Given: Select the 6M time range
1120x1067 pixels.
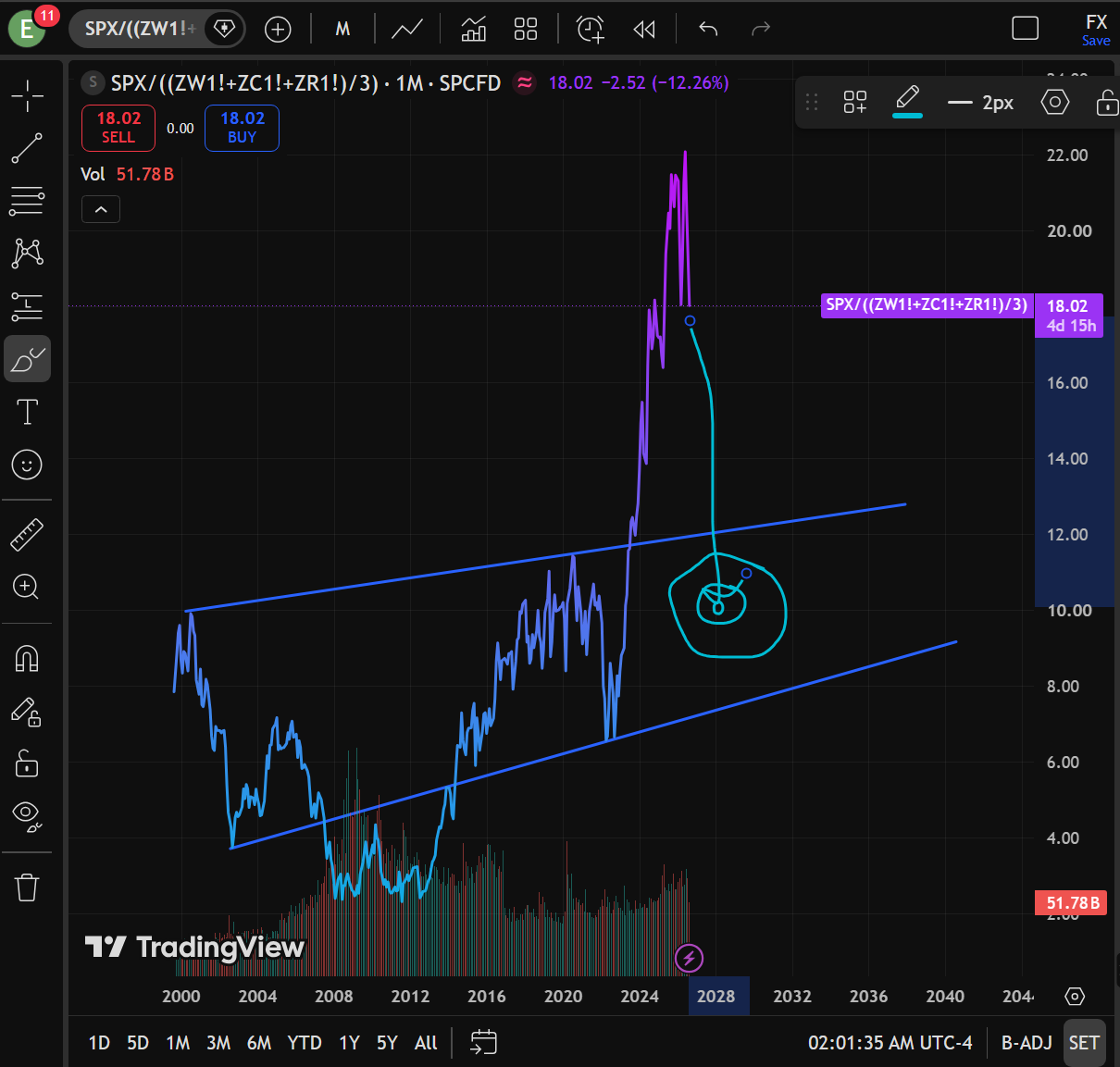Looking at the screenshot, I should pyautogui.click(x=259, y=1043).
